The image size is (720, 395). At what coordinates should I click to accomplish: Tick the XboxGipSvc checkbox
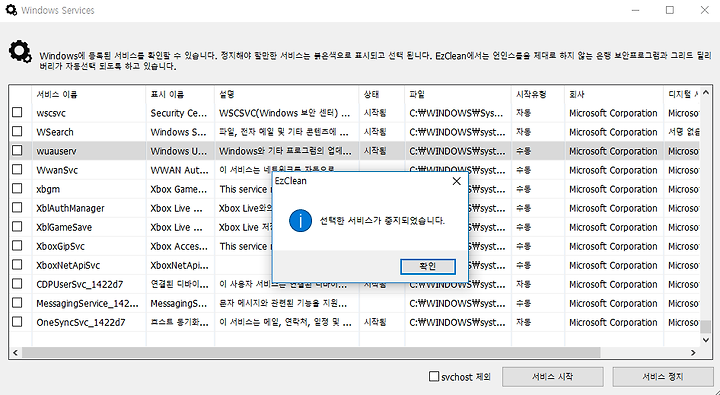click(x=17, y=246)
